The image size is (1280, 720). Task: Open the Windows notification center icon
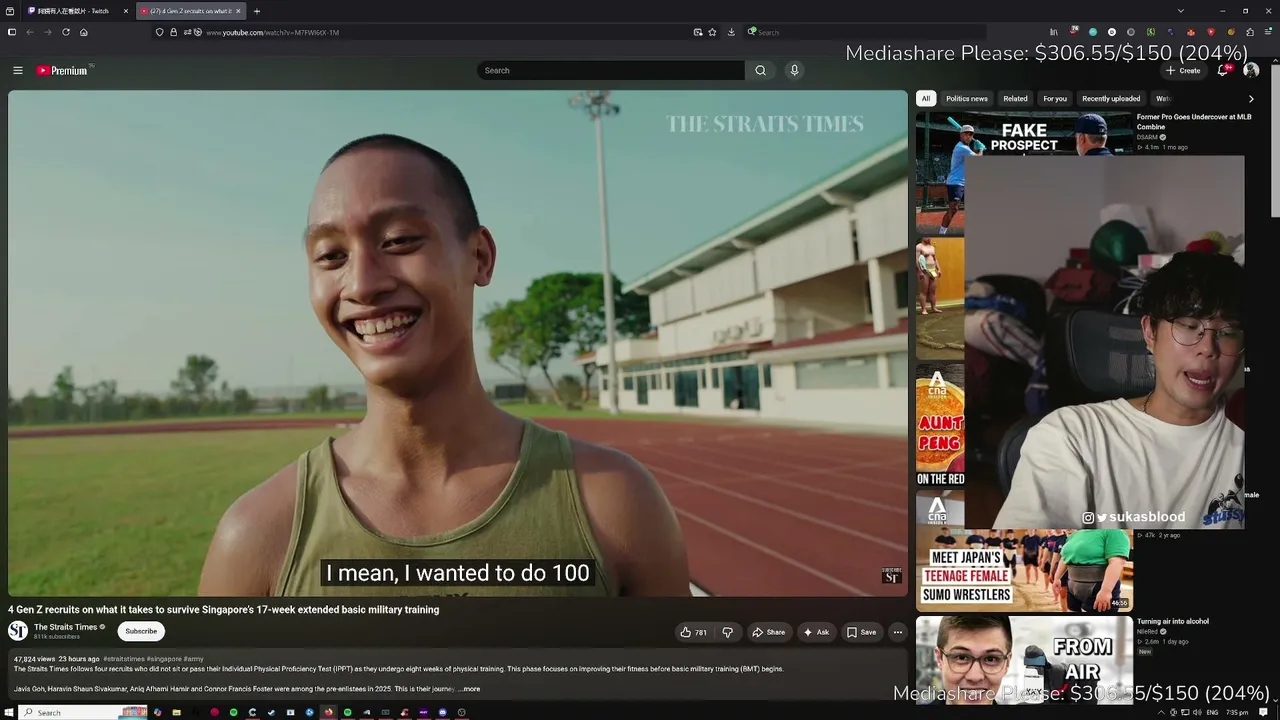[x=1263, y=712]
